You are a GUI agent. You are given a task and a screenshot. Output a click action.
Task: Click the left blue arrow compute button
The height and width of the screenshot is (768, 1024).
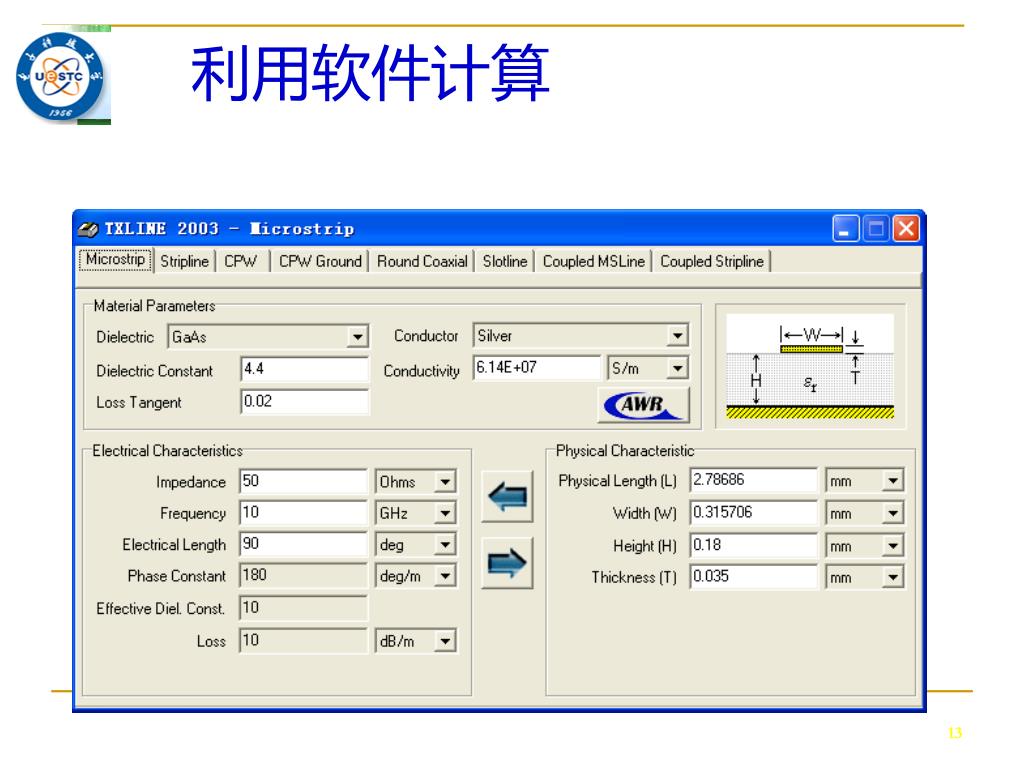tap(507, 496)
